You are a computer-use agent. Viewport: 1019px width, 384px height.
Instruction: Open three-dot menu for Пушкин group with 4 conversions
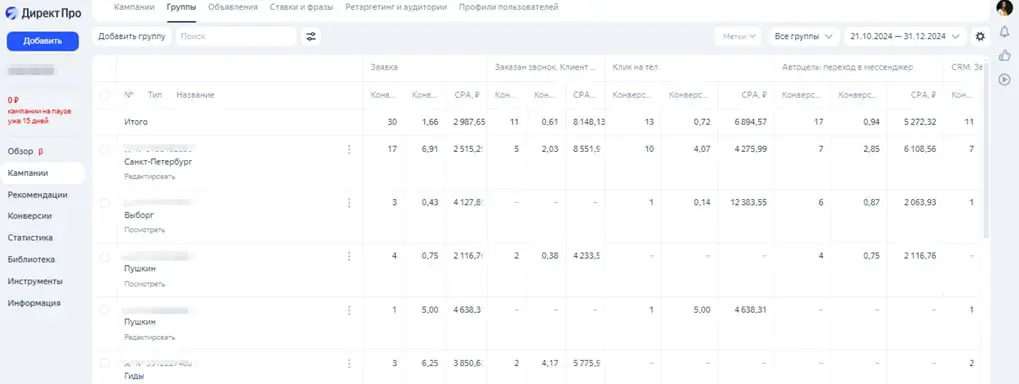point(349,256)
